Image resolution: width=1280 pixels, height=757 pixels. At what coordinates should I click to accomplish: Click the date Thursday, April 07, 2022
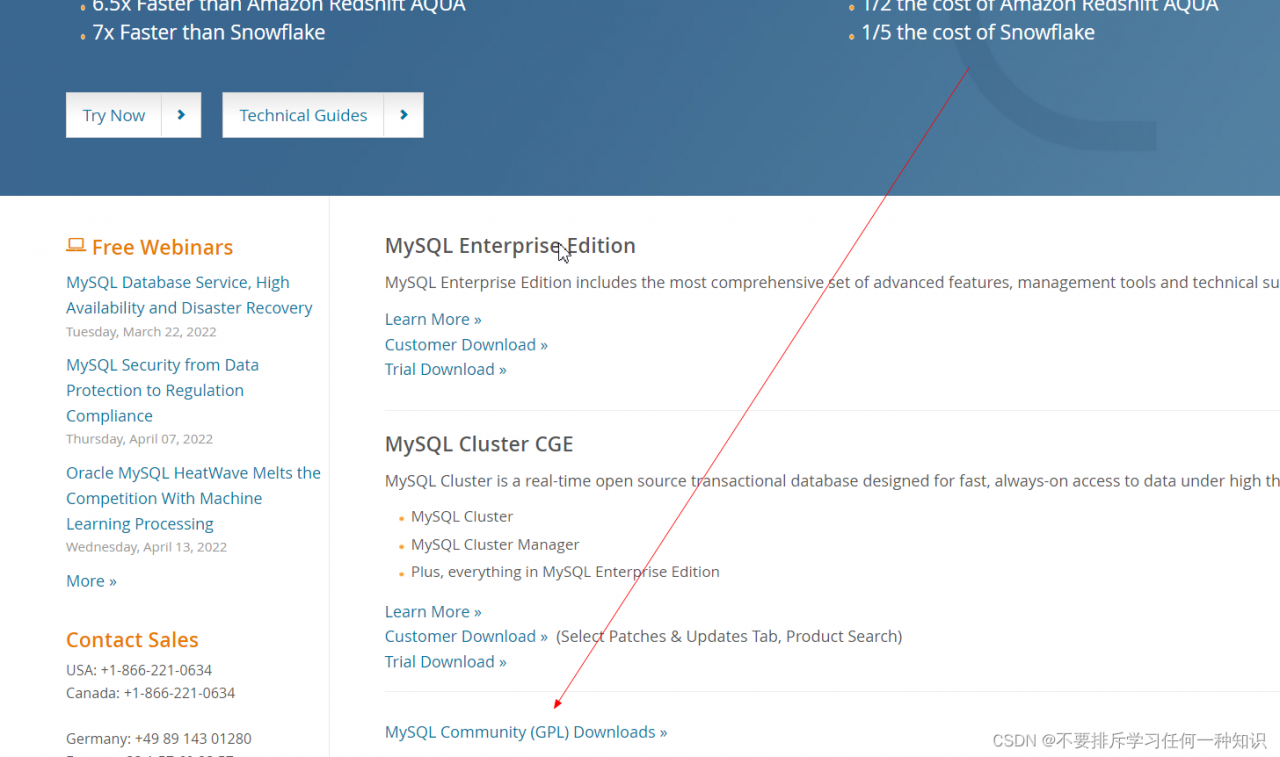point(139,439)
